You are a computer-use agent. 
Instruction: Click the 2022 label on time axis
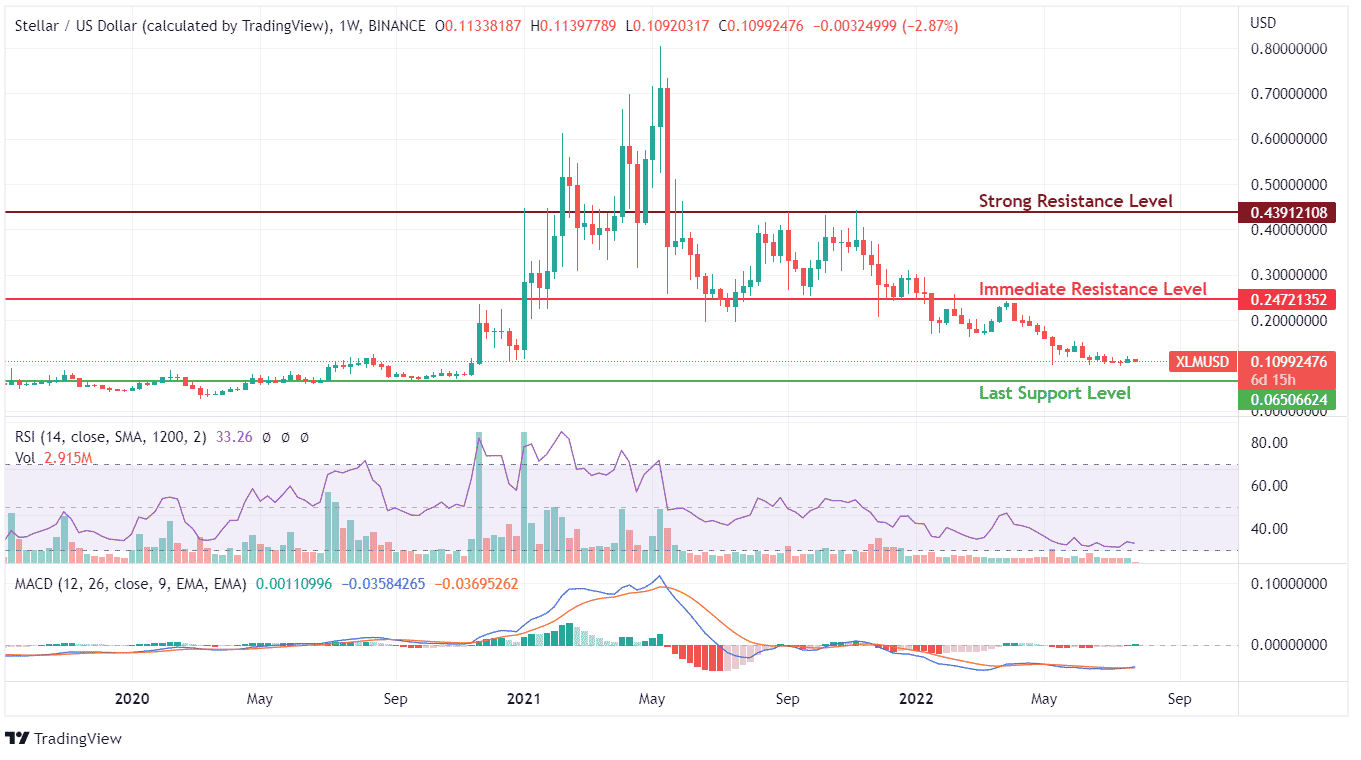(917, 698)
